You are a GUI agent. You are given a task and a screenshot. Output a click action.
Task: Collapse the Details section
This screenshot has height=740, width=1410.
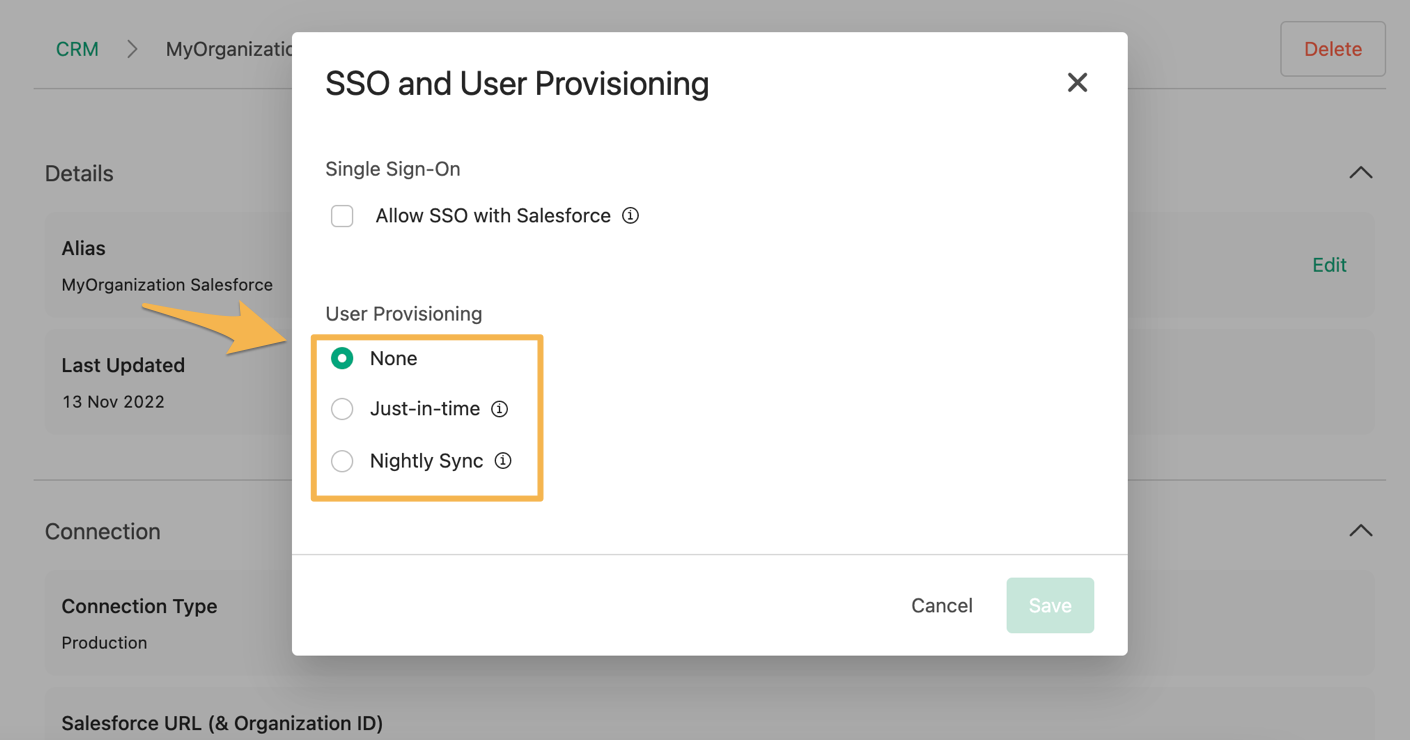[1361, 173]
